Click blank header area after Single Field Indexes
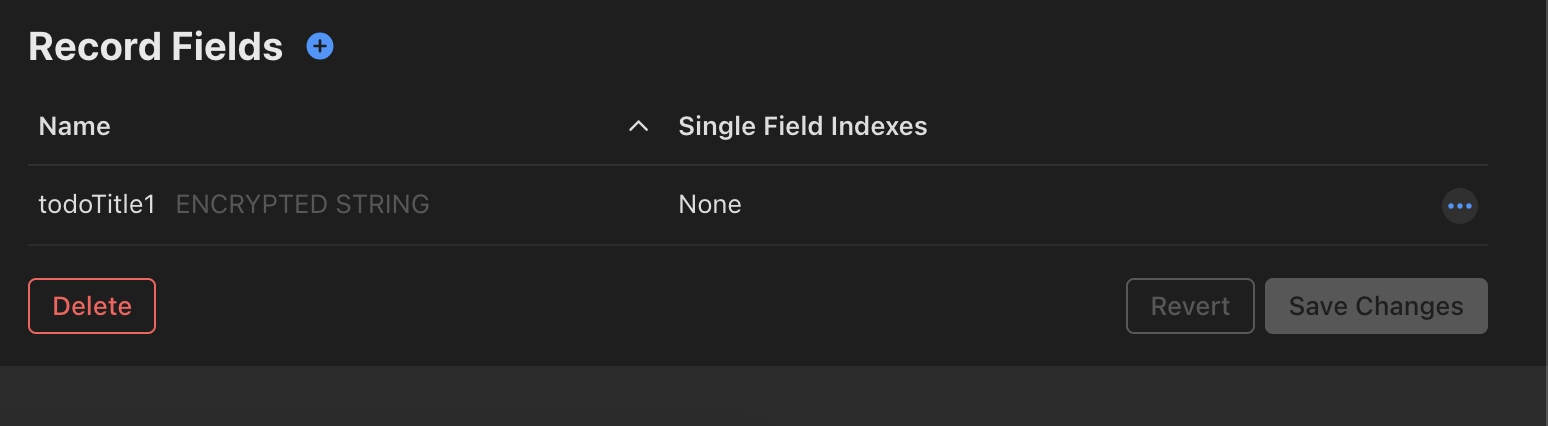Image resolution: width=1548 pixels, height=426 pixels. pyautogui.click(x=1200, y=126)
